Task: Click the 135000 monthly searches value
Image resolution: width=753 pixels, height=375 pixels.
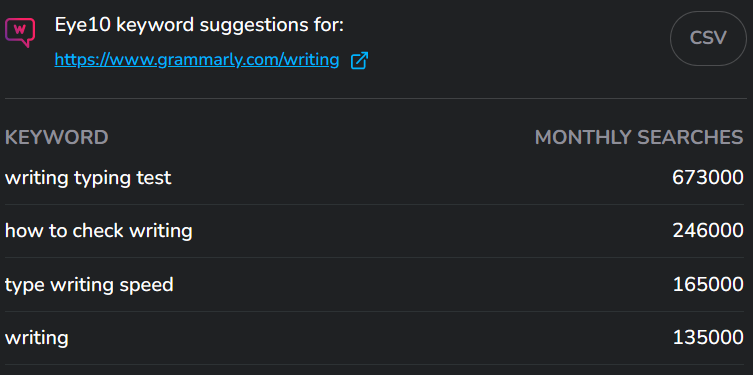Action: (x=708, y=338)
